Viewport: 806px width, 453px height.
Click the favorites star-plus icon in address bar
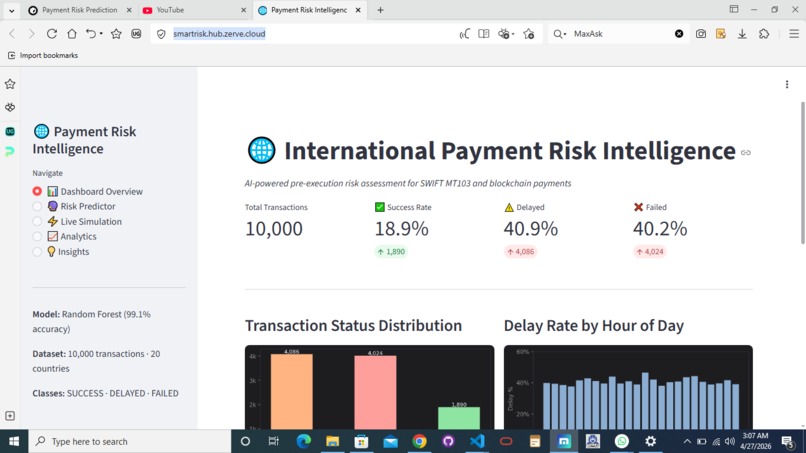click(528, 34)
